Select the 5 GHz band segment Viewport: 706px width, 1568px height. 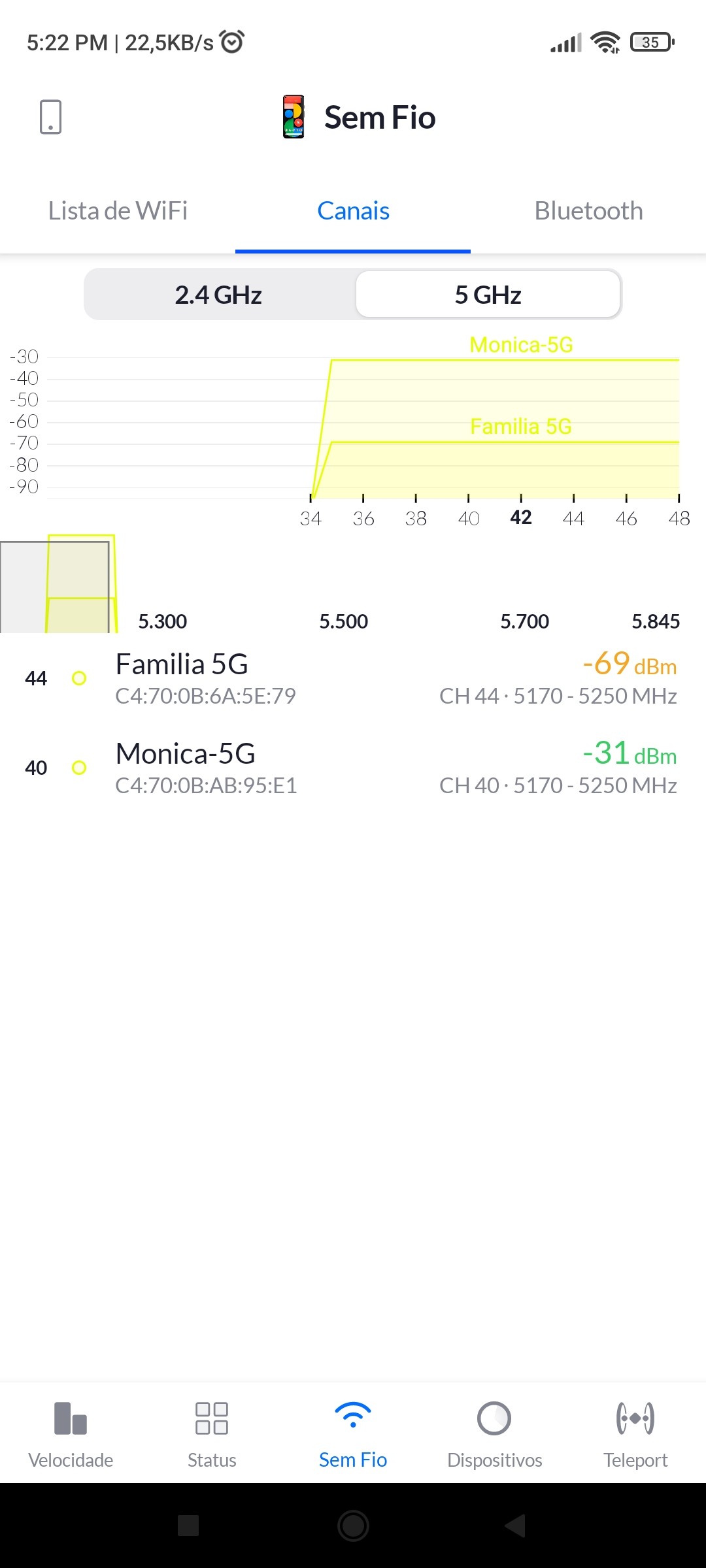pyautogui.click(x=488, y=295)
